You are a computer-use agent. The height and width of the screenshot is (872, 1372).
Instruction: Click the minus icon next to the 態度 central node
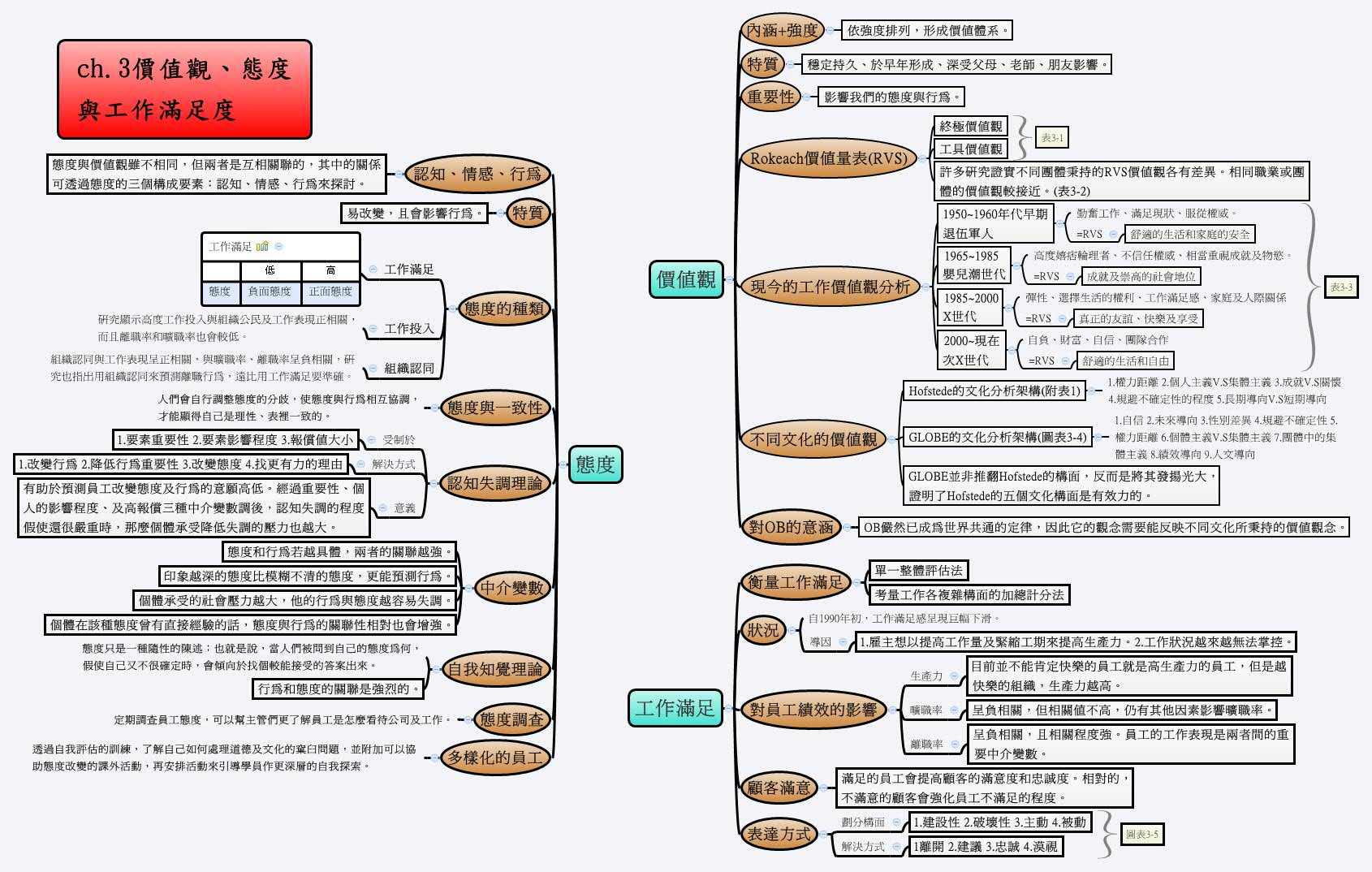[563, 465]
